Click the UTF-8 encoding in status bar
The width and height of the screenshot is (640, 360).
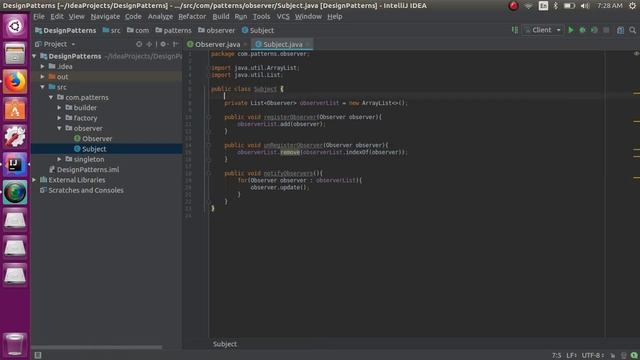click(593, 356)
